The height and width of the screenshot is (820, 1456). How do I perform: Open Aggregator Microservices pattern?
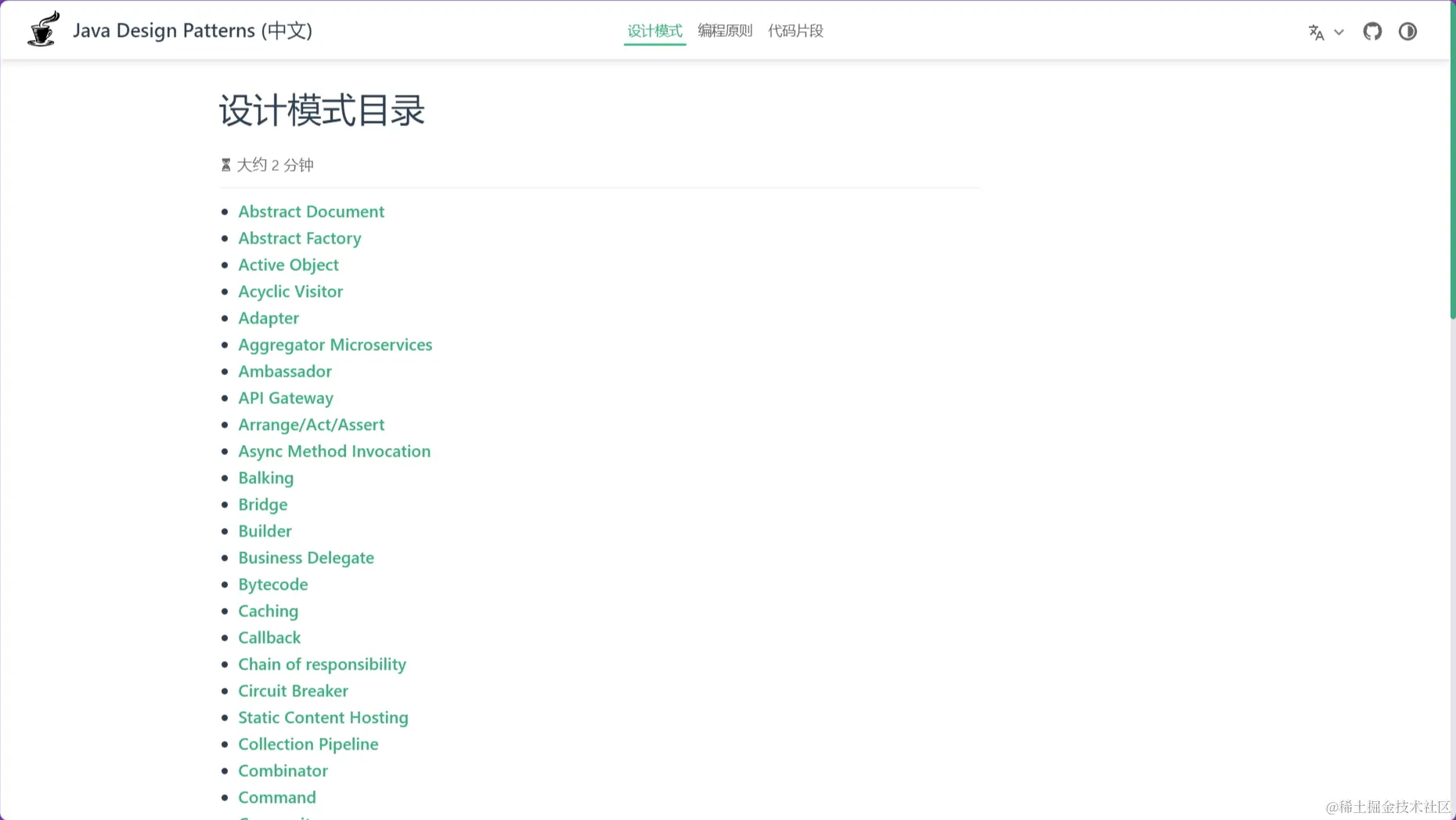335,345
